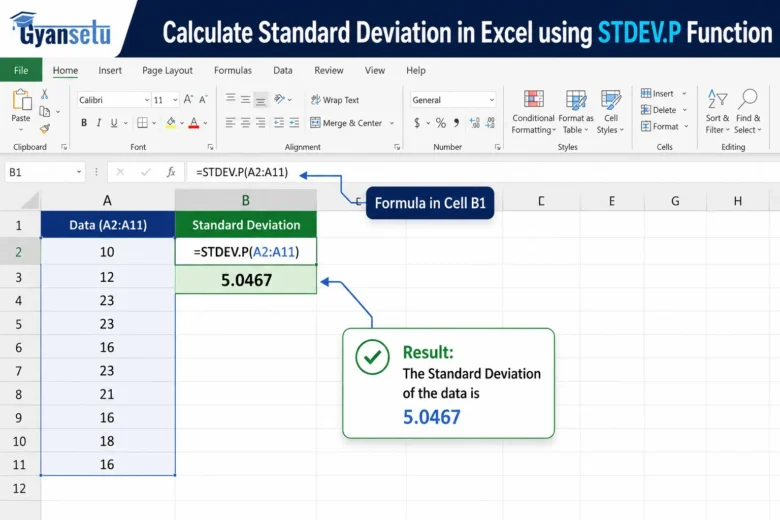Open the Font group dialog launcher
Screen dimensions: 780x520
pos(210,147)
